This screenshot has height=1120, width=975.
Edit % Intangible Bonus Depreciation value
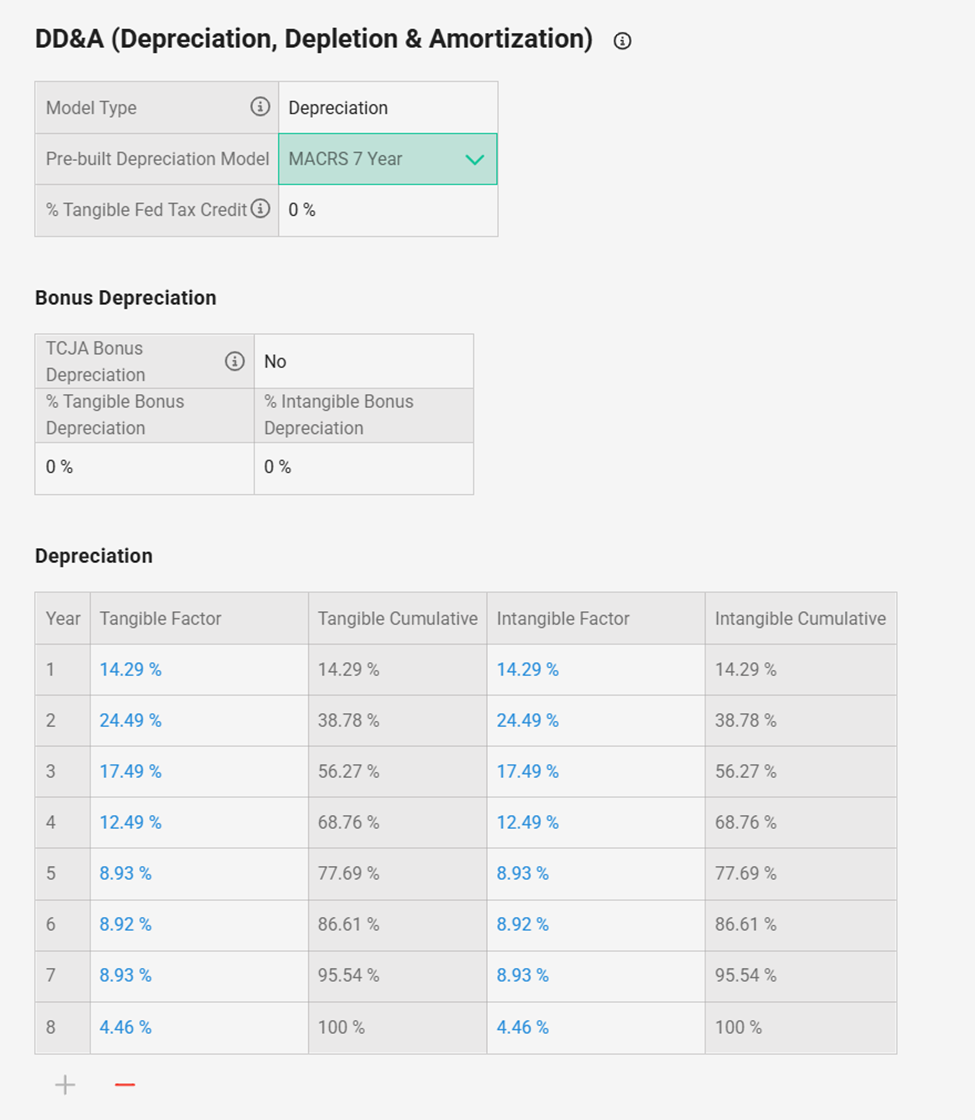pos(363,467)
